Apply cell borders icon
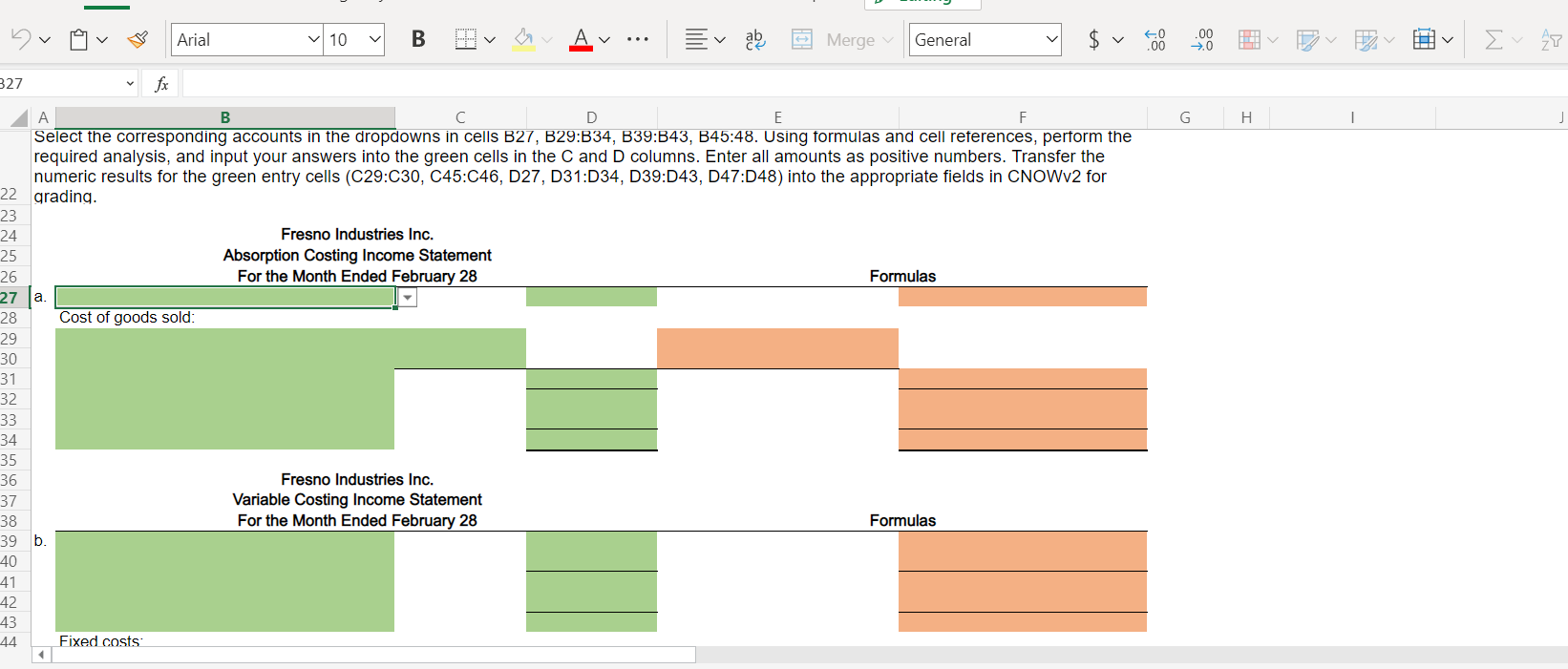The image size is (1568, 669). pos(465,39)
